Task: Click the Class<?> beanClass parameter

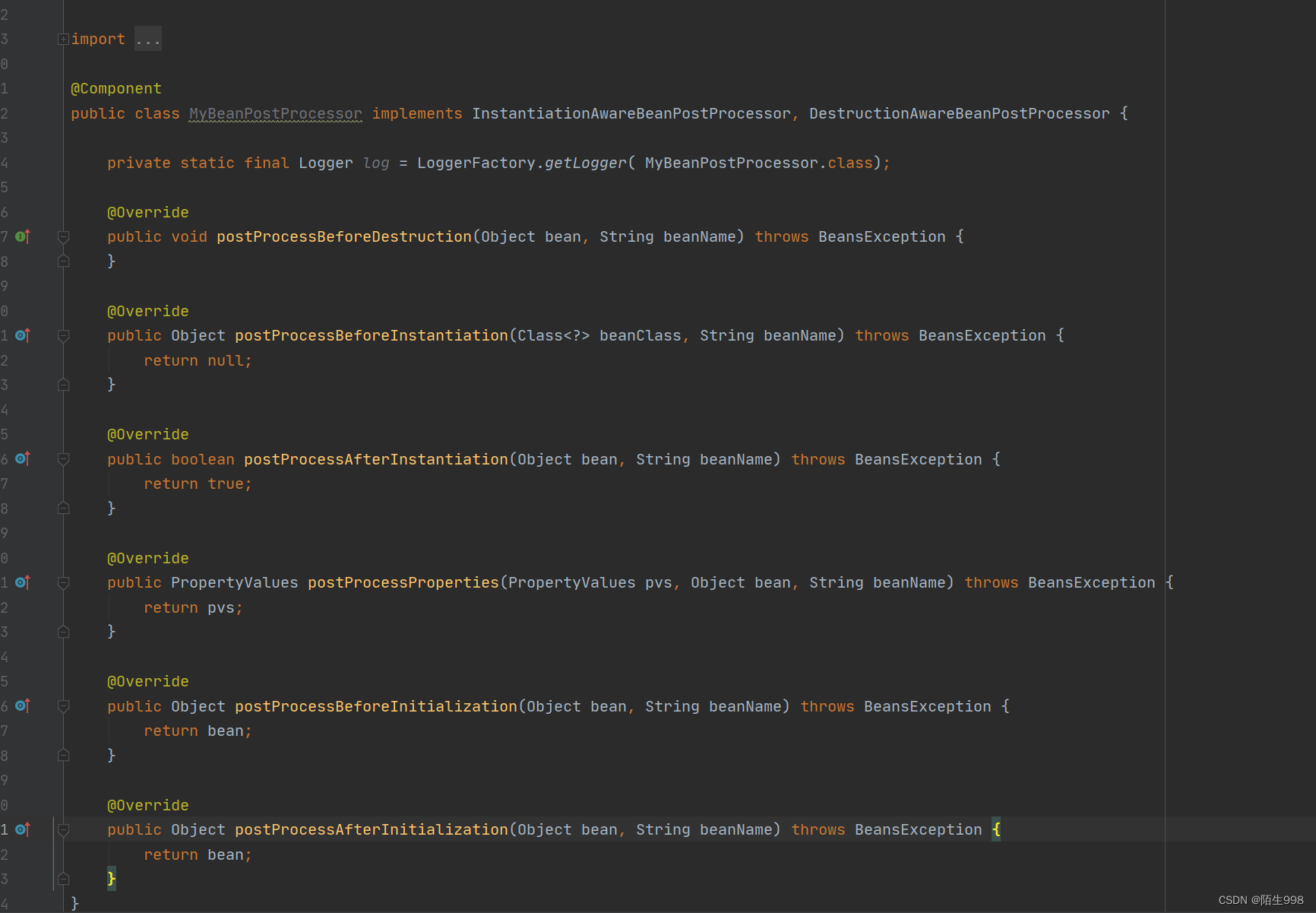Action: pyautogui.click(x=599, y=336)
